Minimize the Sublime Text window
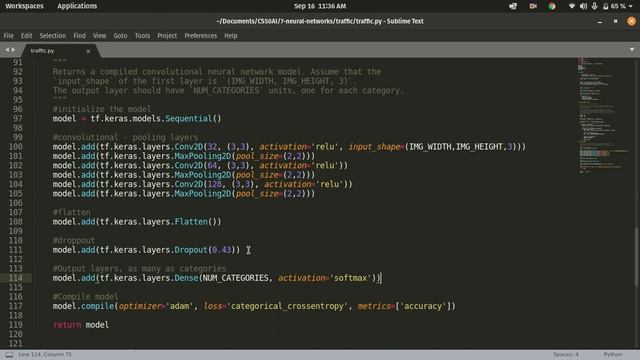 click(x=600, y=22)
